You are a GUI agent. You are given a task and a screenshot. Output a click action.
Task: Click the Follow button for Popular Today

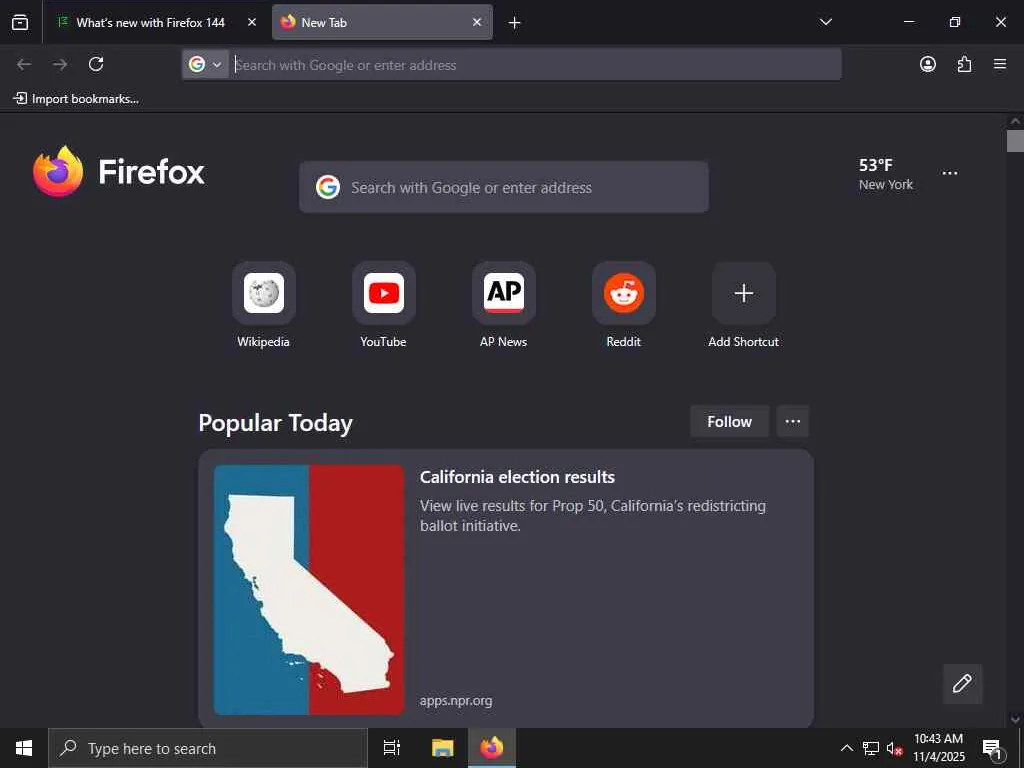pyautogui.click(x=729, y=421)
